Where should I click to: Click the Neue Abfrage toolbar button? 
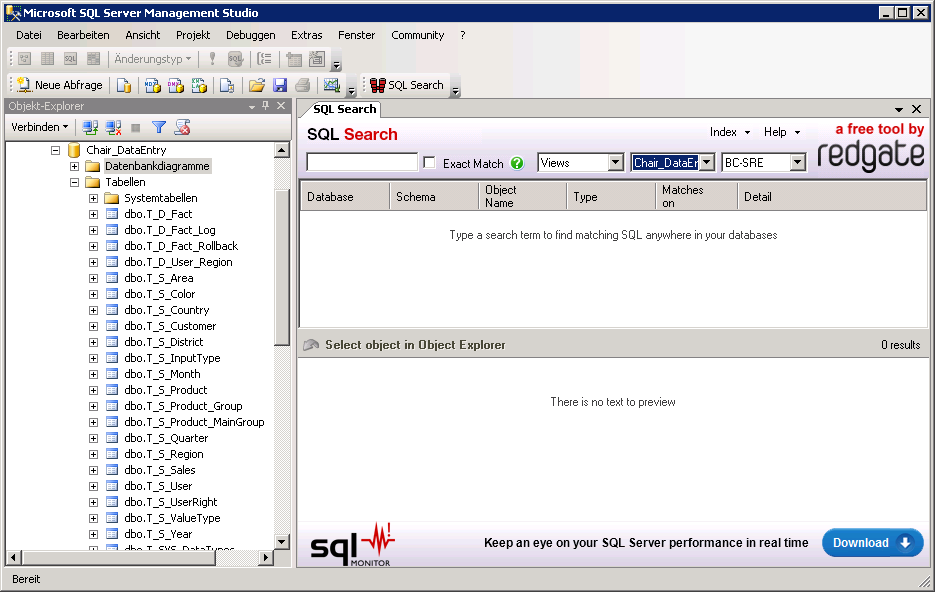click(60, 85)
